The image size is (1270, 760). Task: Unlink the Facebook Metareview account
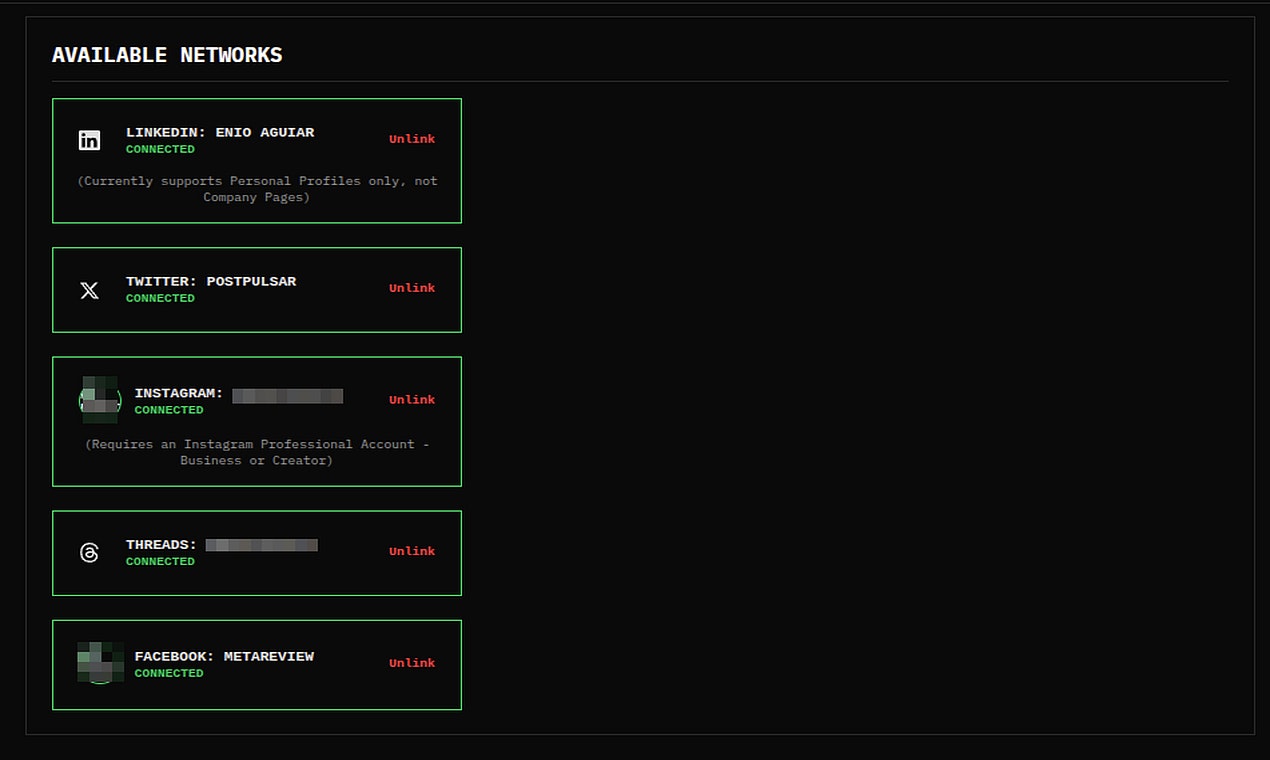tap(412, 663)
